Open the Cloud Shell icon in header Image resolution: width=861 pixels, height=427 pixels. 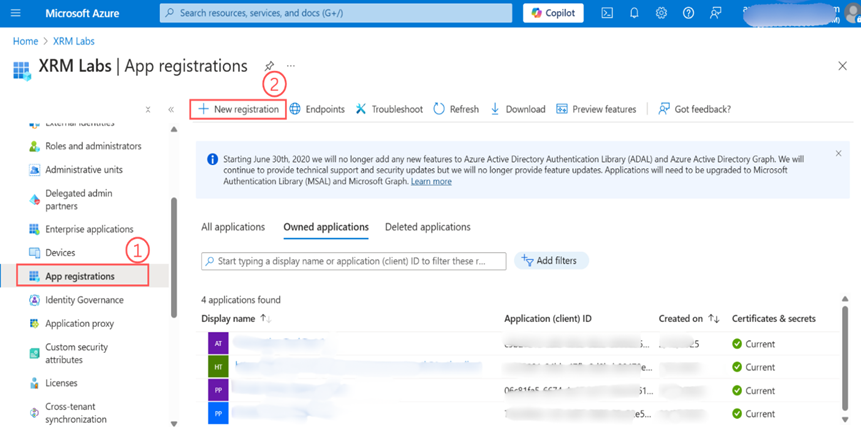point(607,13)
